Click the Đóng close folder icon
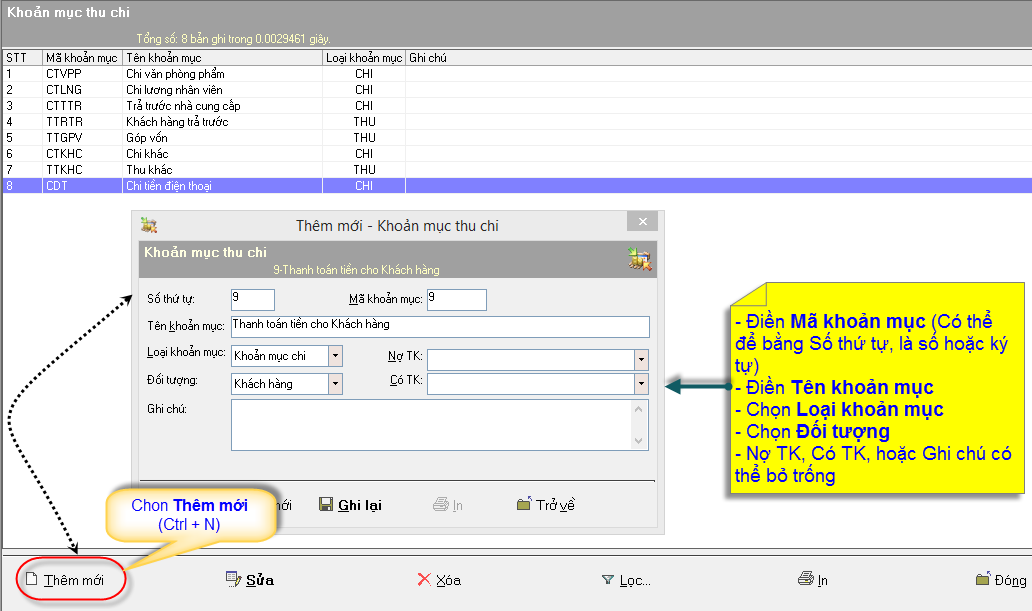1032x611 pixels. (x=984, y=580)
